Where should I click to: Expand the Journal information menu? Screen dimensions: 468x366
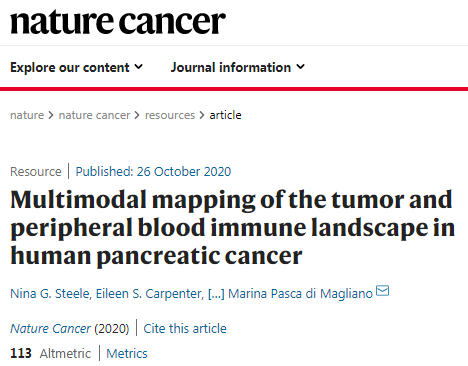[x=238, y=67]
